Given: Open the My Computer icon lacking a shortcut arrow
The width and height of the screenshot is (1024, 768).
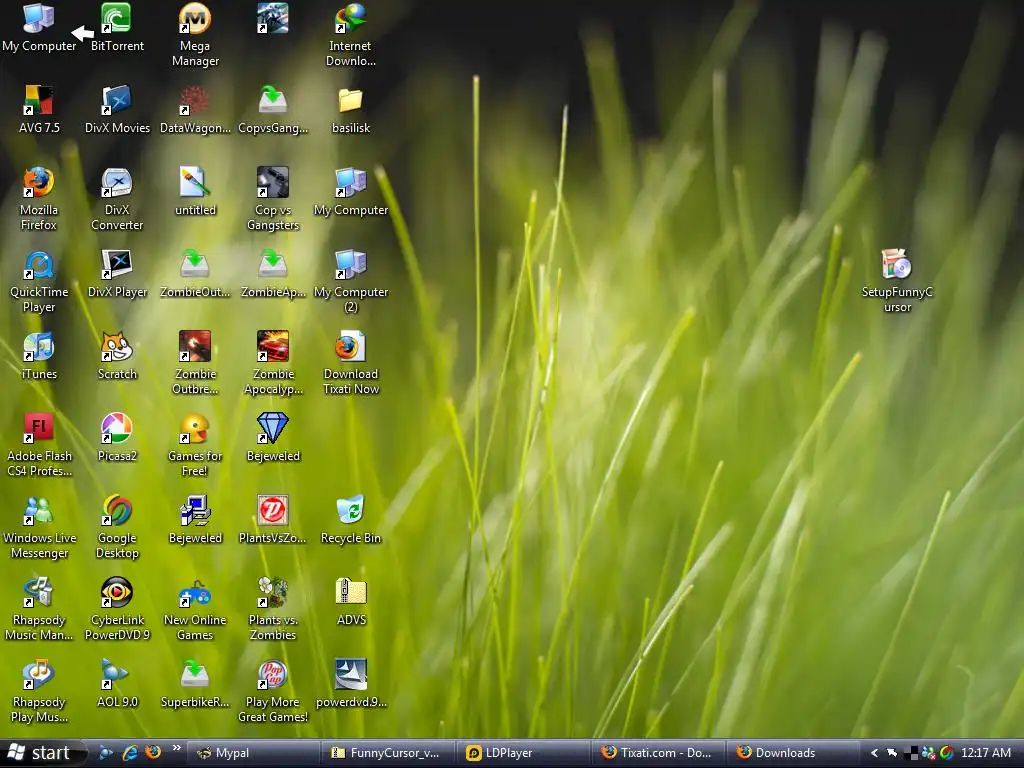Looking at the screenshot, I should (39, 27).
